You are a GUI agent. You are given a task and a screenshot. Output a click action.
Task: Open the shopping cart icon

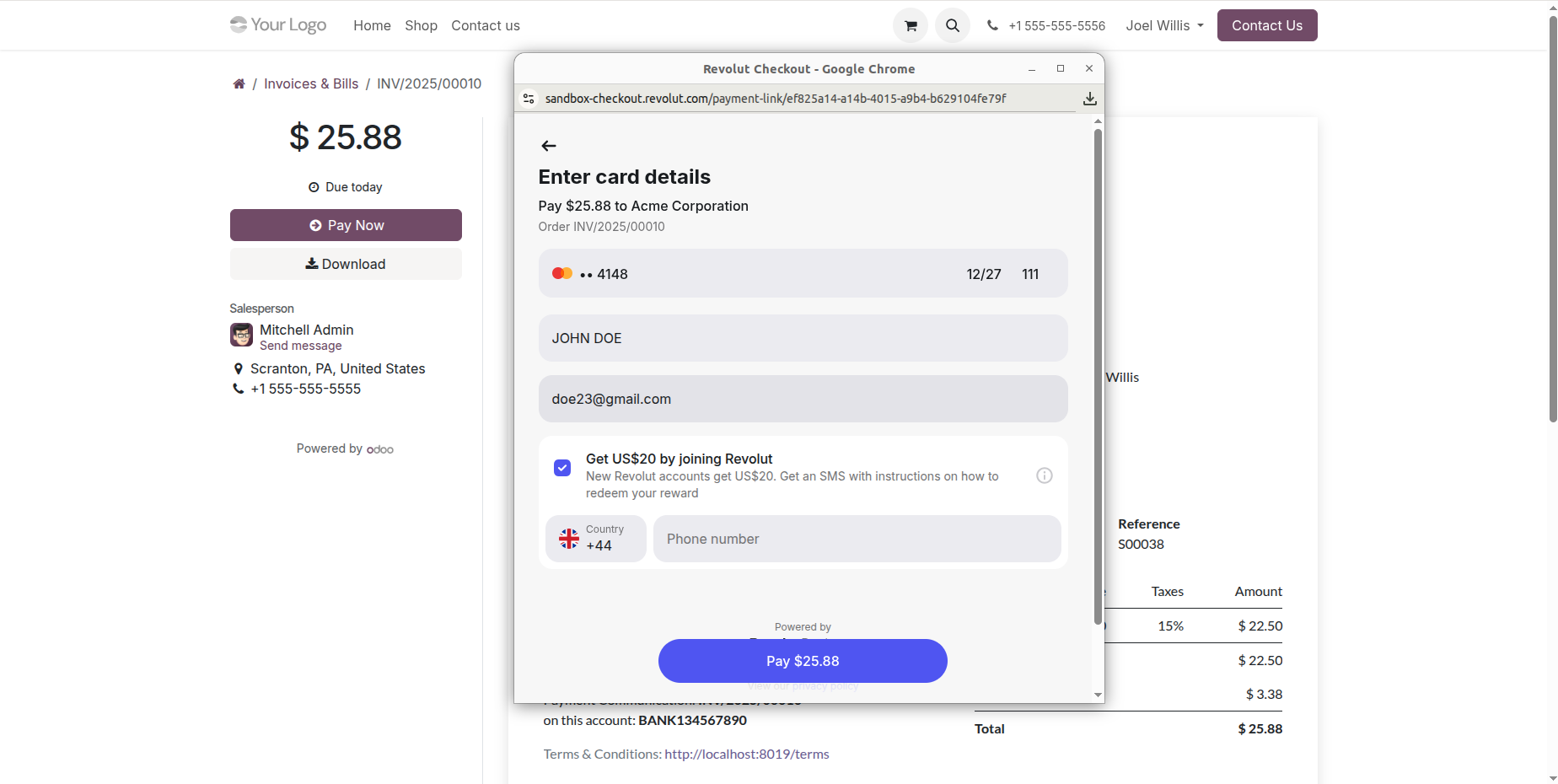911,26
